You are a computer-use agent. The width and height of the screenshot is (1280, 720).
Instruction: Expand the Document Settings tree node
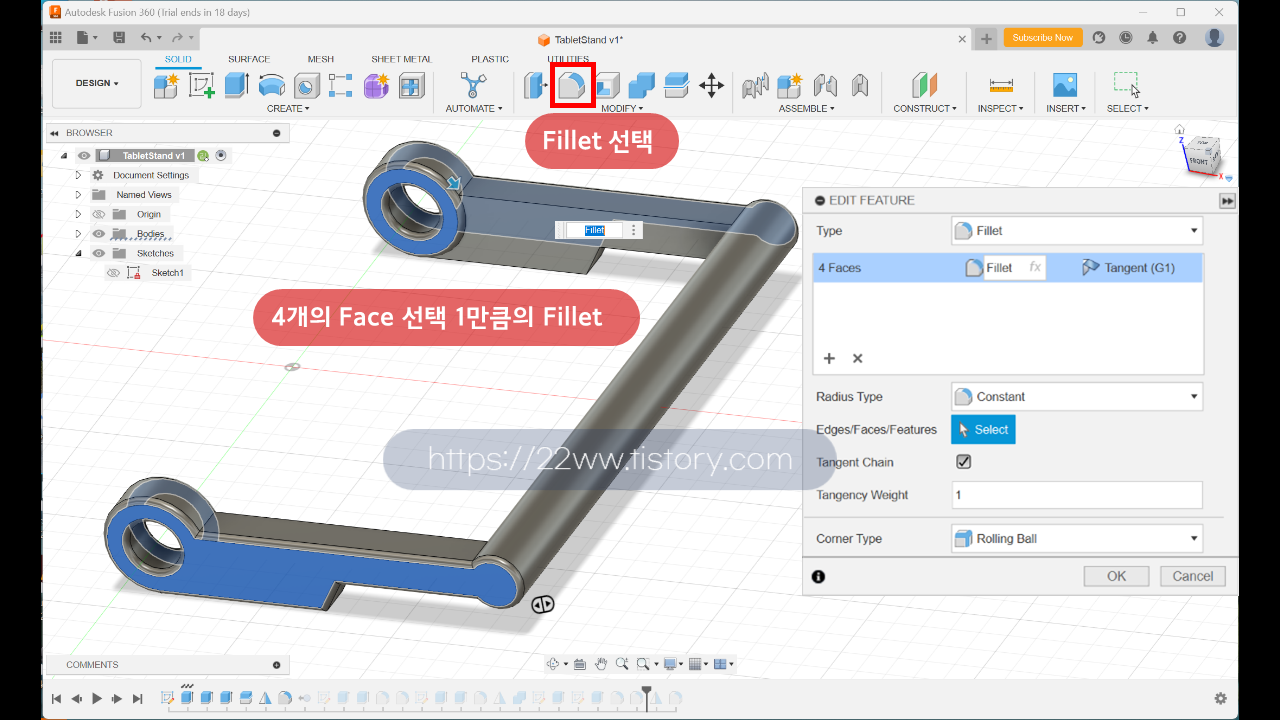[78, 175]
